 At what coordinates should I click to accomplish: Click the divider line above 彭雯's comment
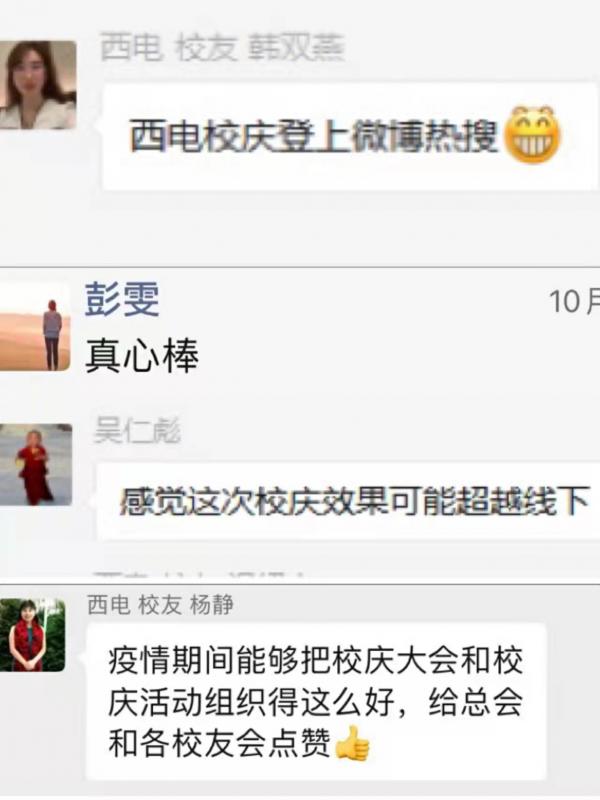(300, 267)
